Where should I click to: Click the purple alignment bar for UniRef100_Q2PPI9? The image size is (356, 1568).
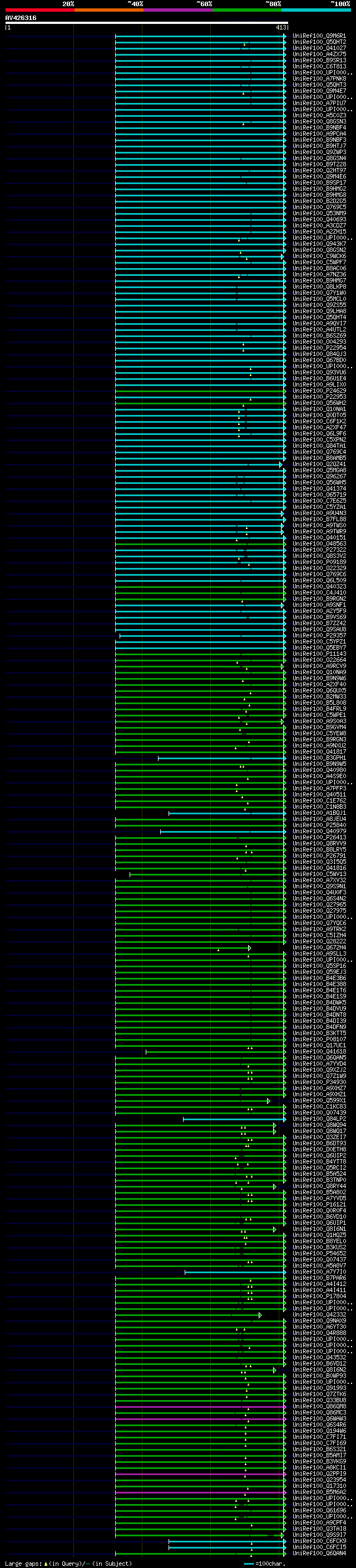(x=200, y=1475)
